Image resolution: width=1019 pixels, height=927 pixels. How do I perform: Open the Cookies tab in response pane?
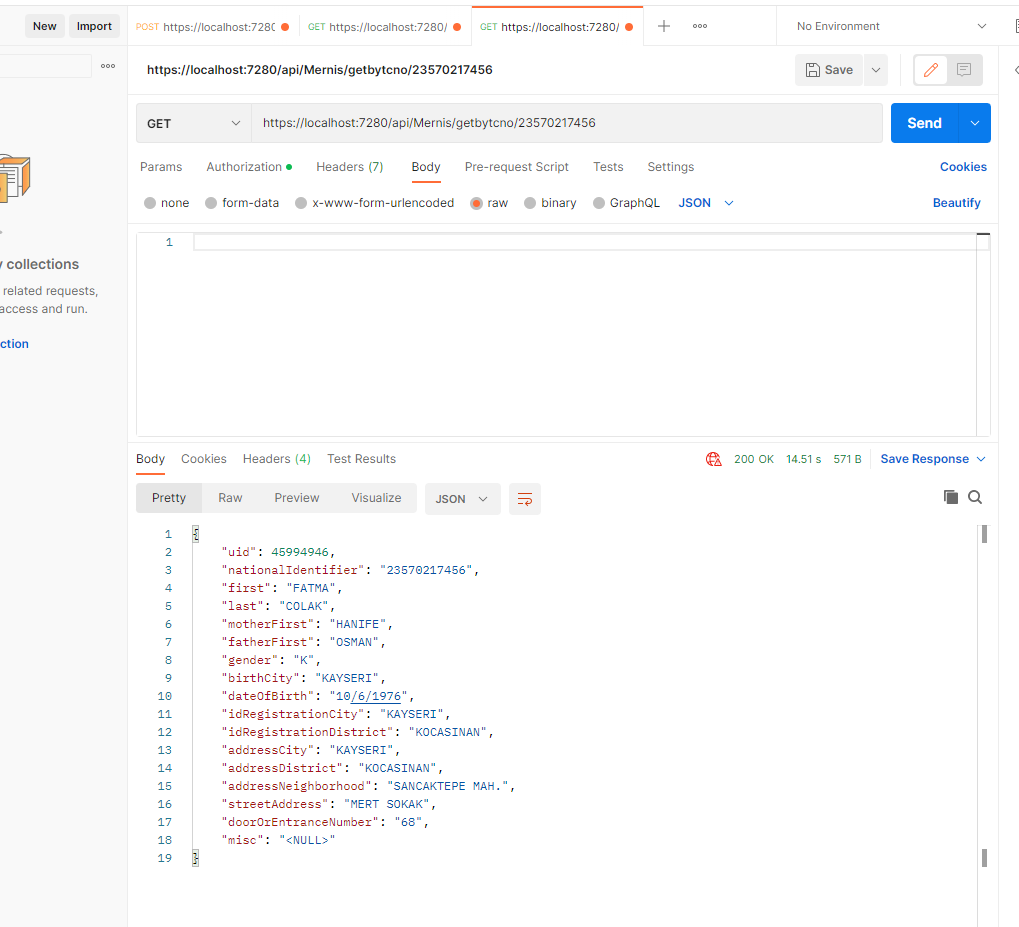[x=203, y=458]
